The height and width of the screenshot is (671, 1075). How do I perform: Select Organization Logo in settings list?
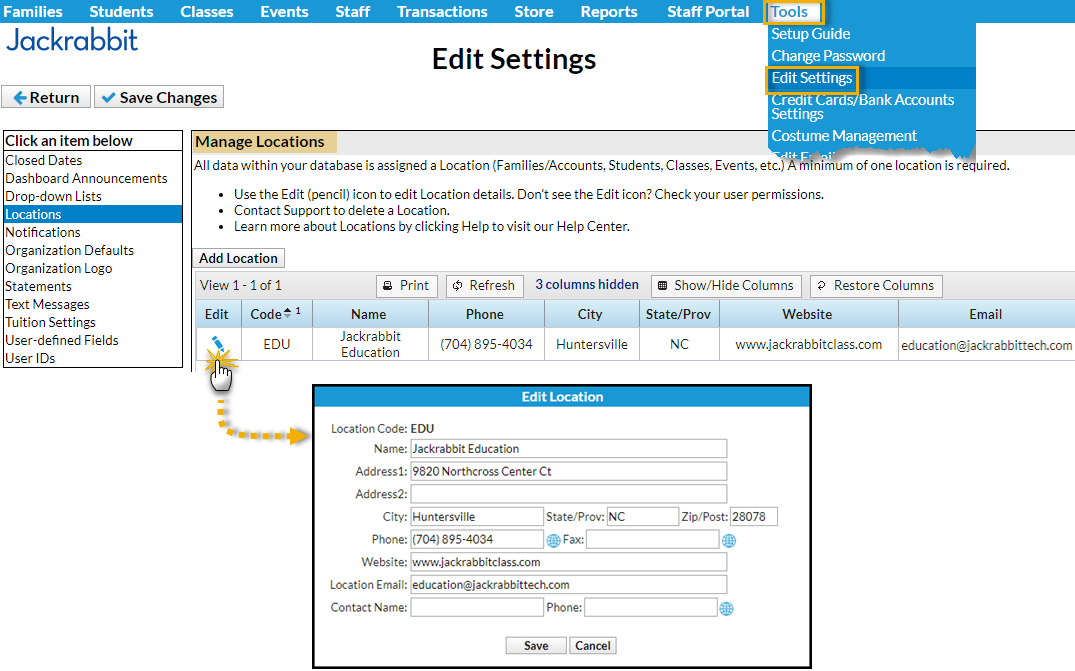click(93, 268)
